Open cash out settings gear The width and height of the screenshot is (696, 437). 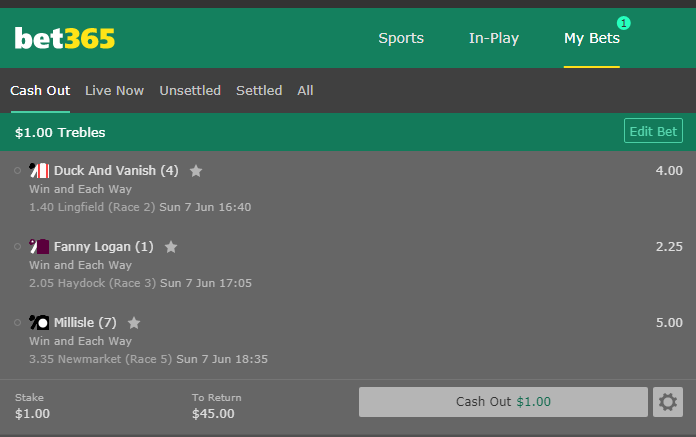668,402
